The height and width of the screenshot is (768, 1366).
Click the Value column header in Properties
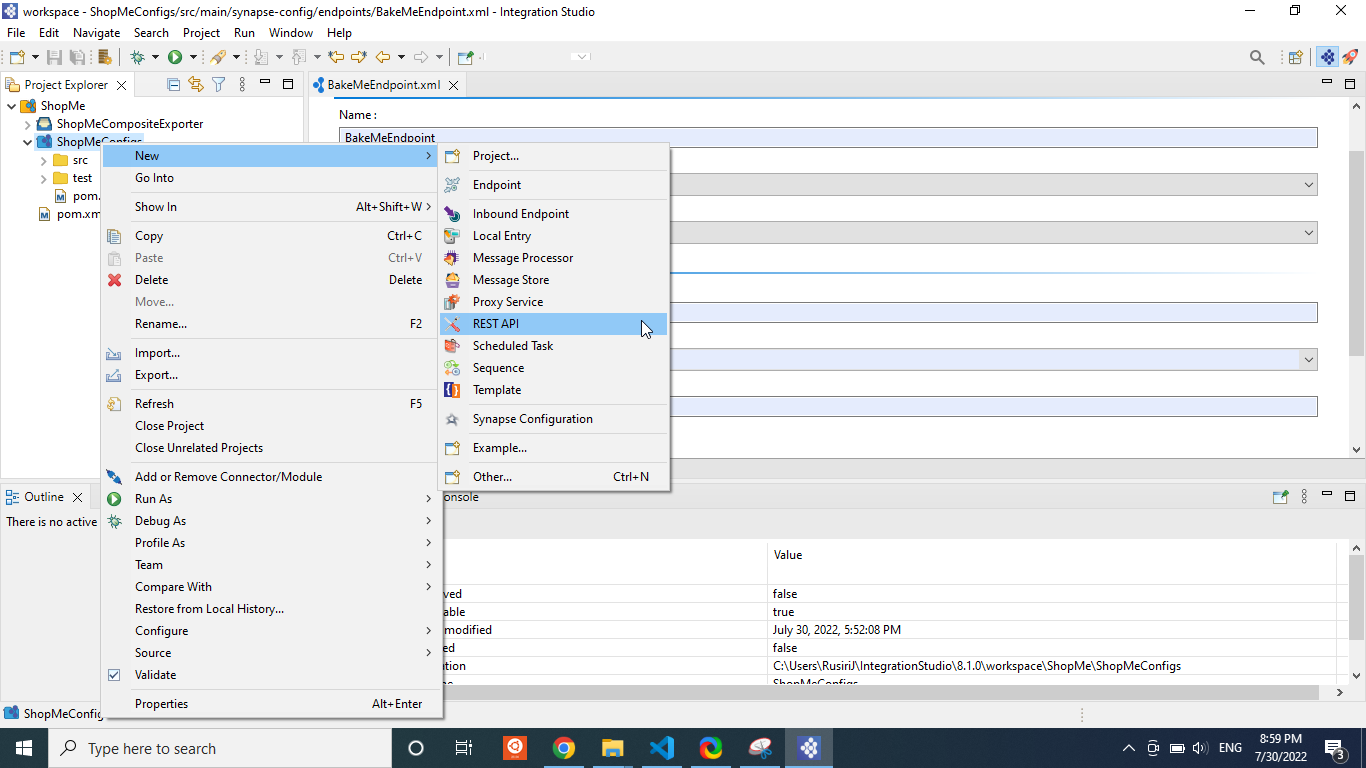tap(1052, 555)
